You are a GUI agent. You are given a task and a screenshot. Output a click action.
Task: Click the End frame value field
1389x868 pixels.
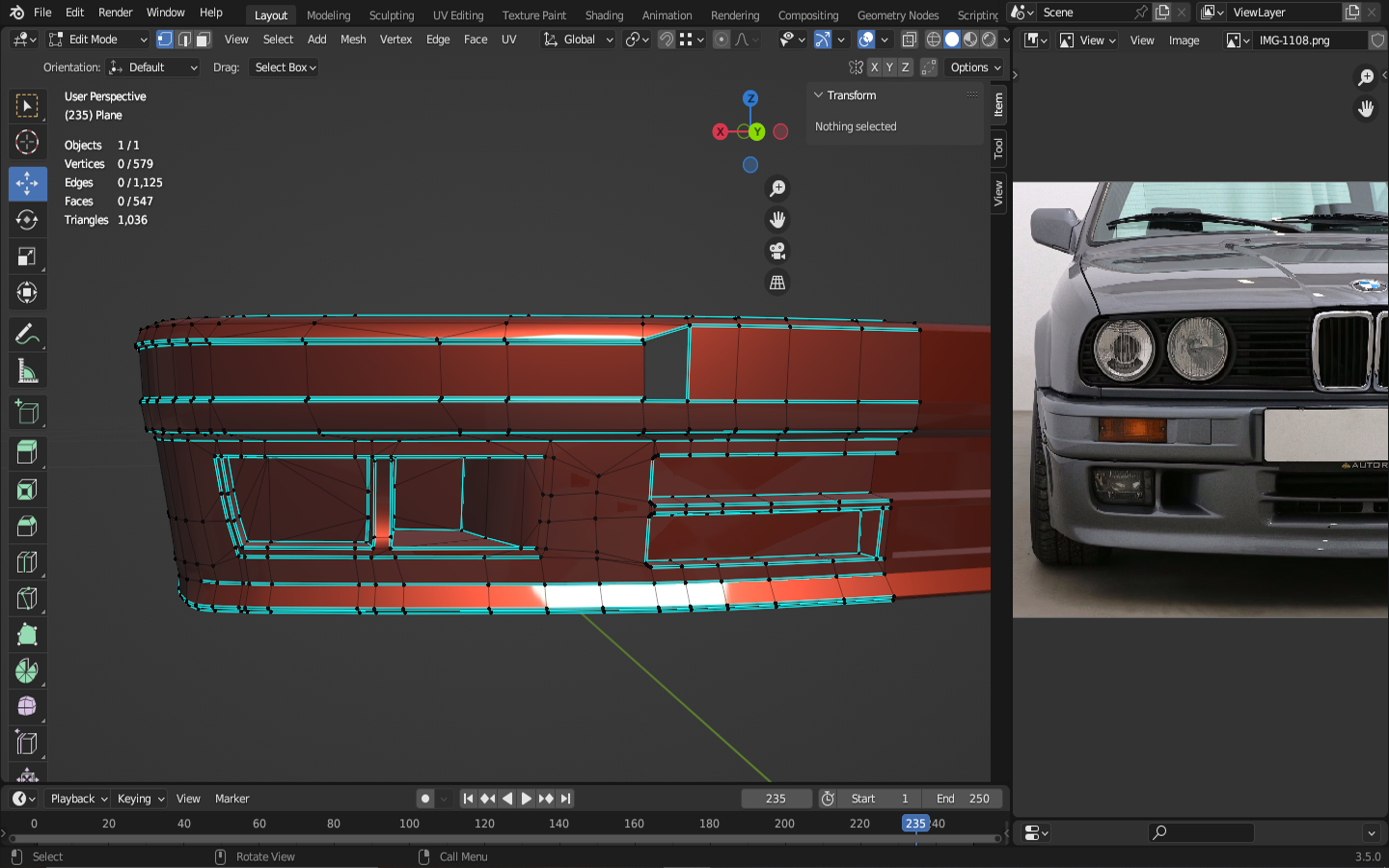coord(962,799)
